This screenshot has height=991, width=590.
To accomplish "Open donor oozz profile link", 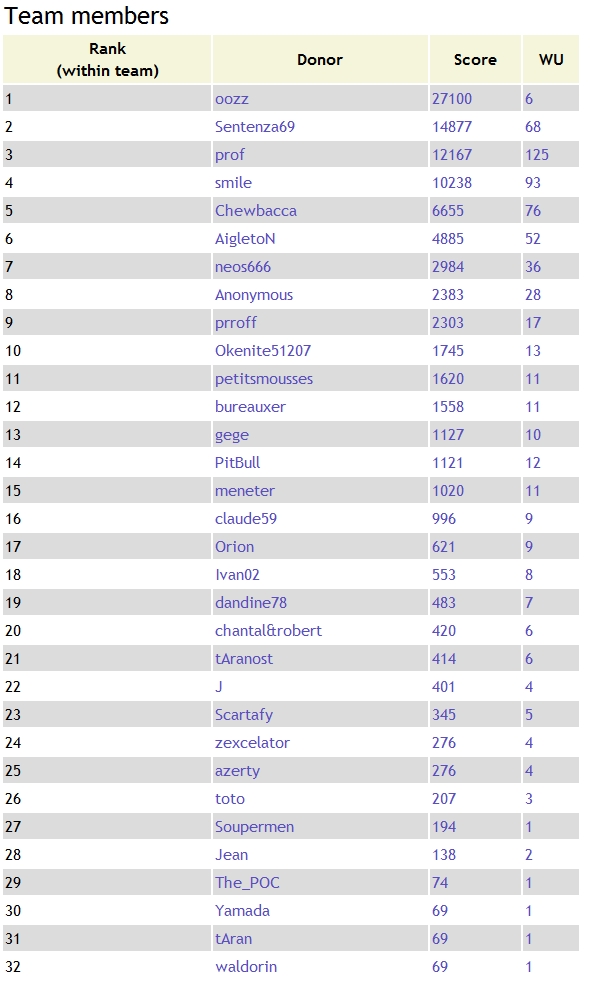I will (x=232, y=99).
